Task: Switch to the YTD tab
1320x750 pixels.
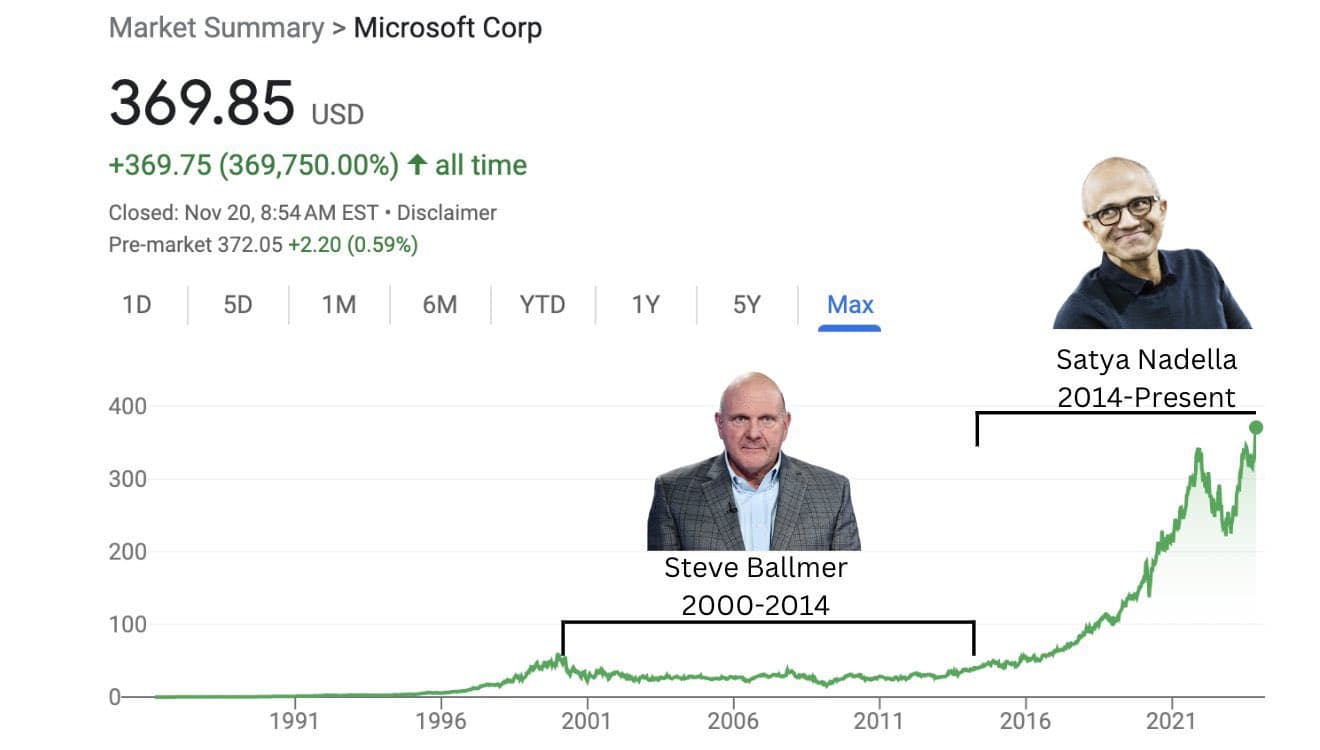Action: click(x=541, y=305)
